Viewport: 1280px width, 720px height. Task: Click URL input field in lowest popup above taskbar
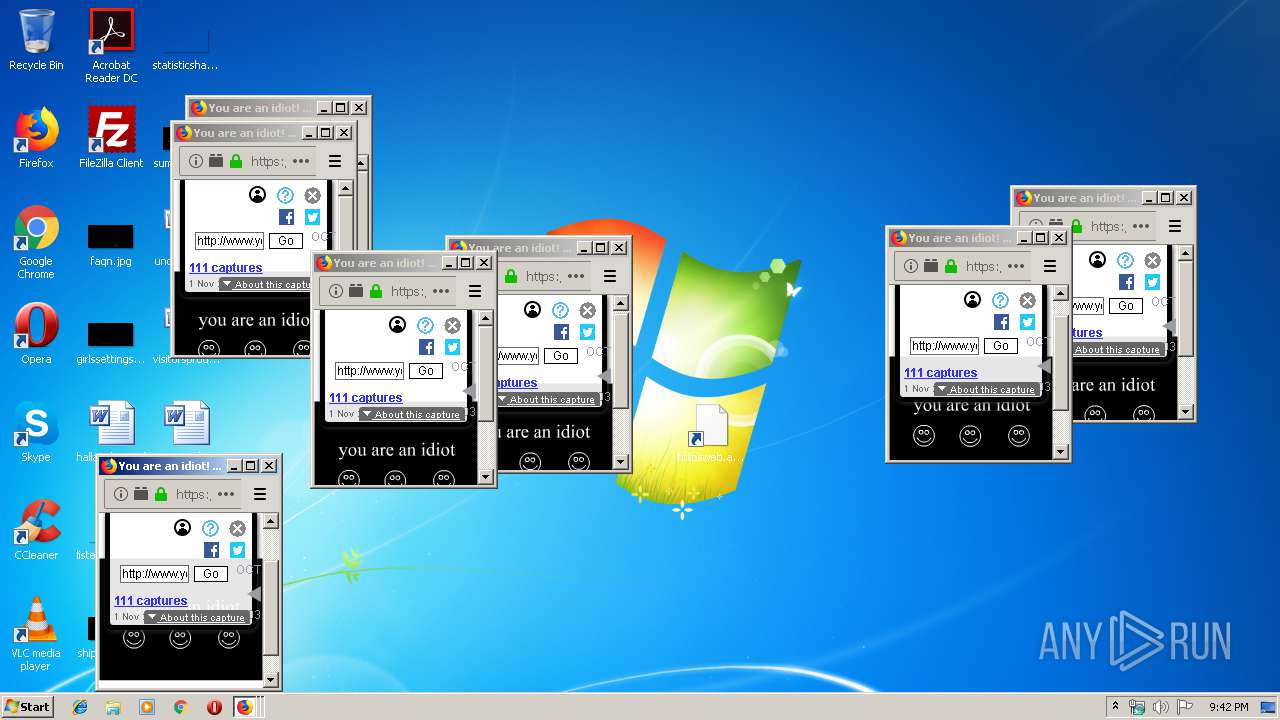point(154,574)
